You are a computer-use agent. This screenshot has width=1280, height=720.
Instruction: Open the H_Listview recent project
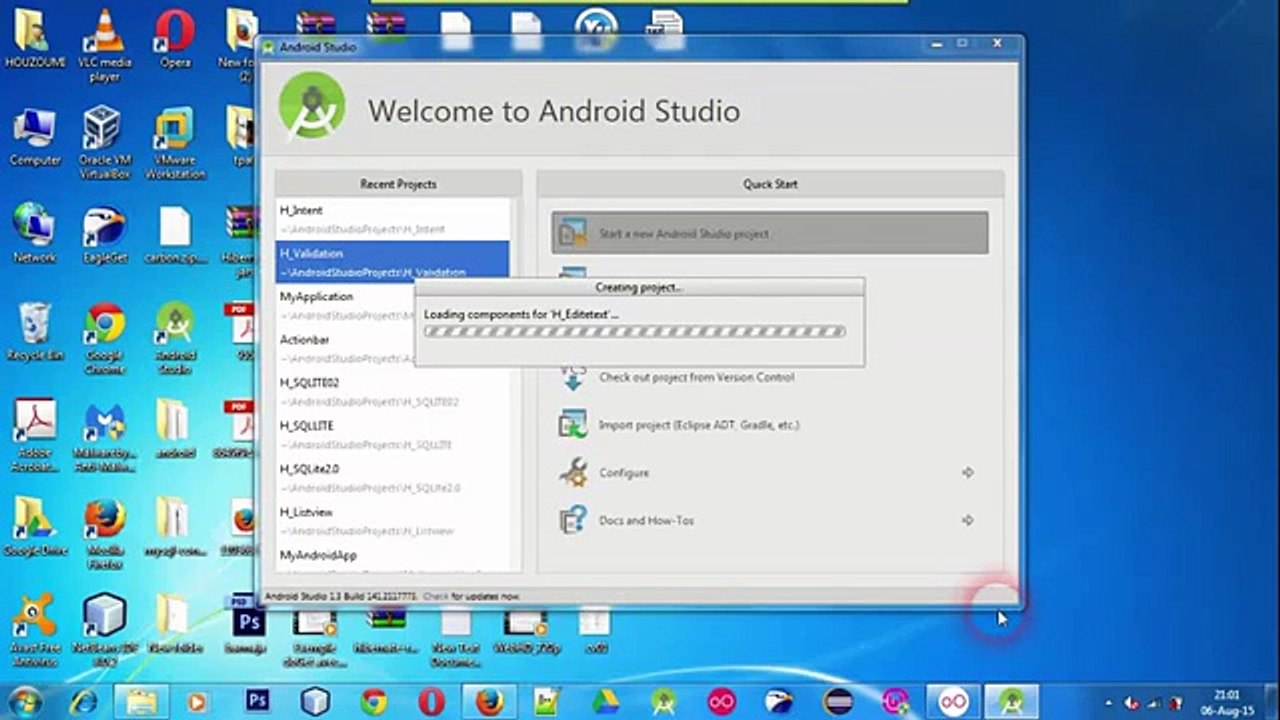point(392,520)
